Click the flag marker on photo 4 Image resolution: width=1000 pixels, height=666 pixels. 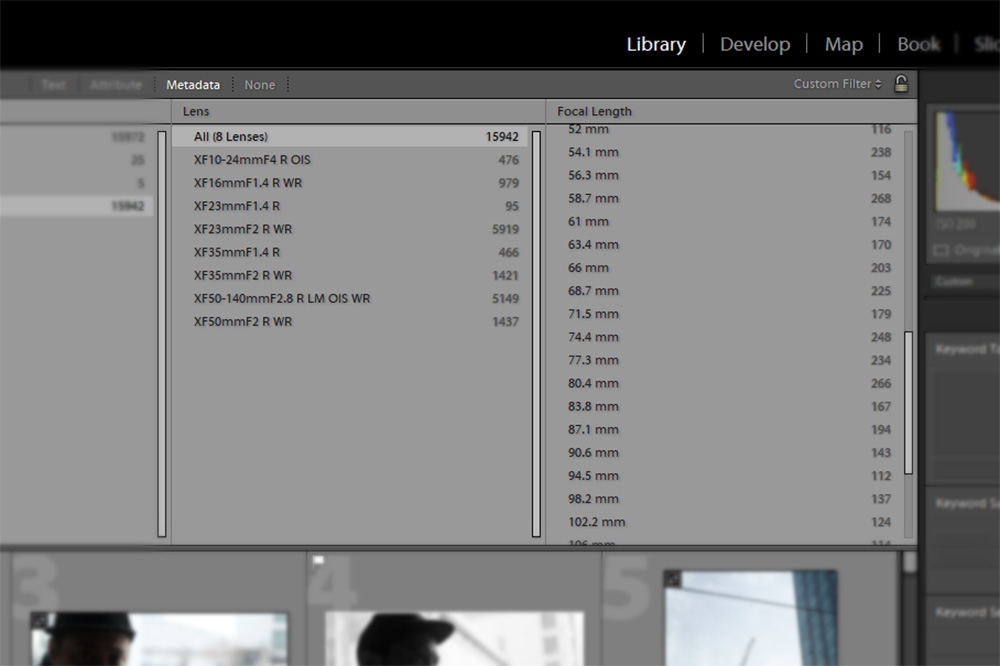319,561
